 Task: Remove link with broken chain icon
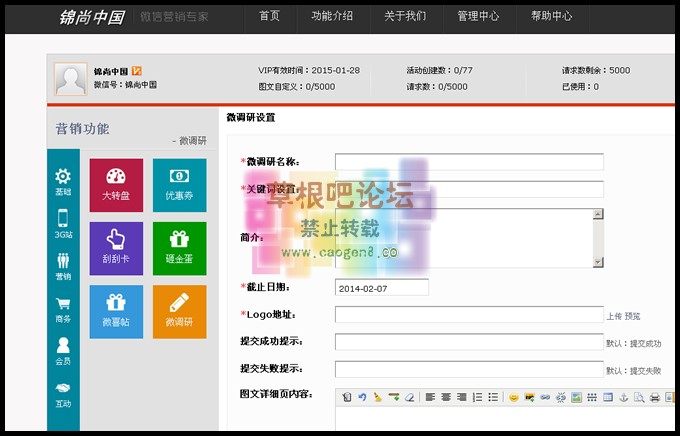(561, 397)
